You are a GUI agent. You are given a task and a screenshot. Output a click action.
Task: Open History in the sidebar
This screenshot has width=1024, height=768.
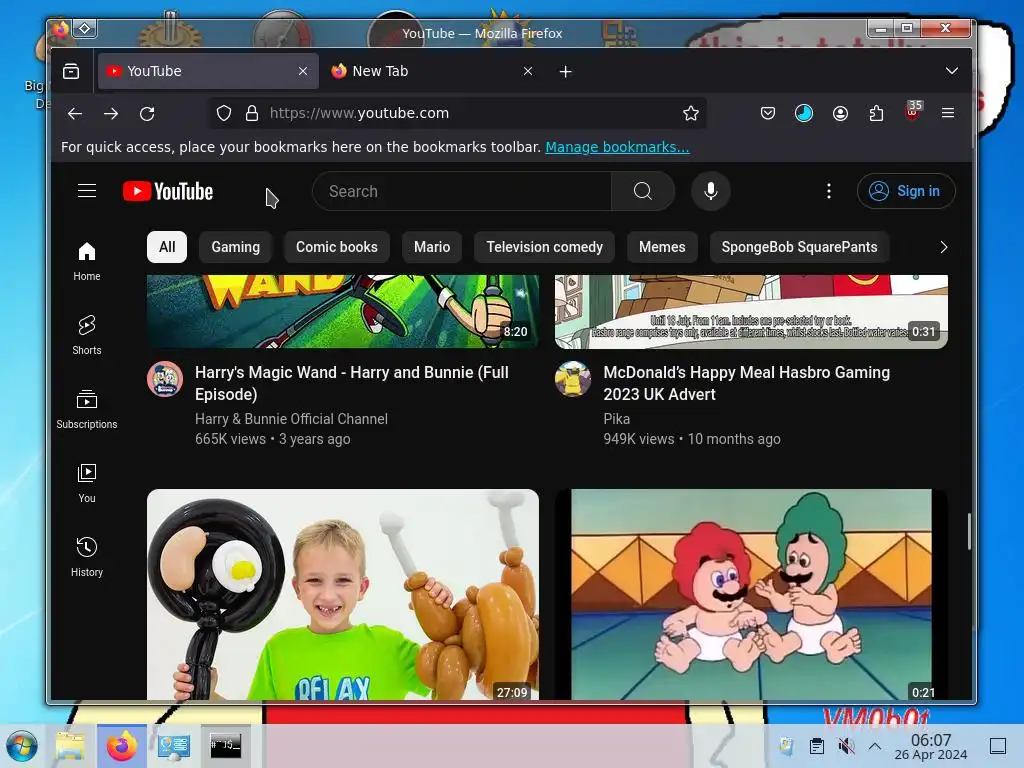(87, 556)
